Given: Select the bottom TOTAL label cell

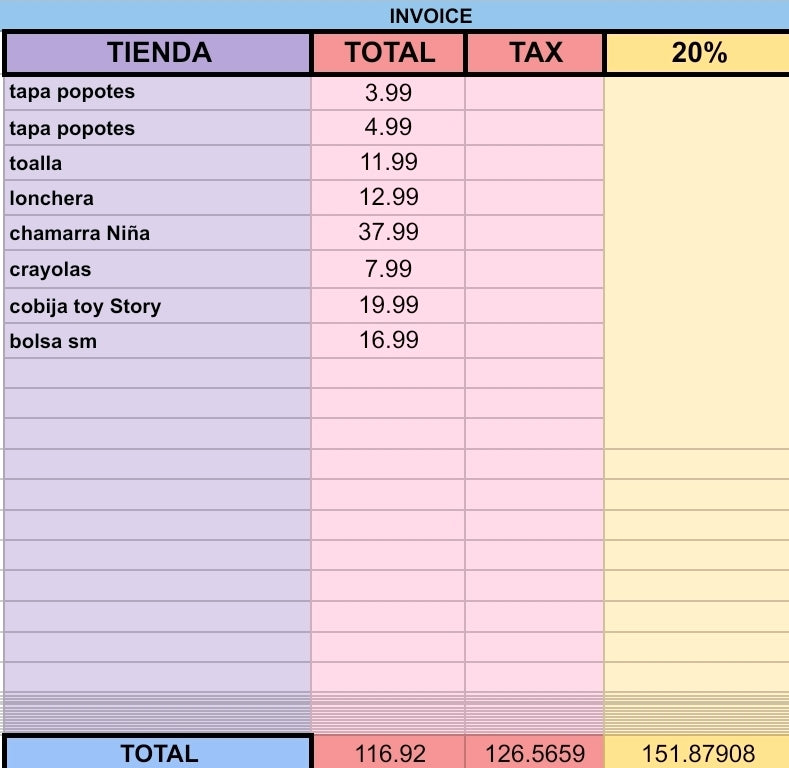Looking at the screenshot, I should coord(159,753).
